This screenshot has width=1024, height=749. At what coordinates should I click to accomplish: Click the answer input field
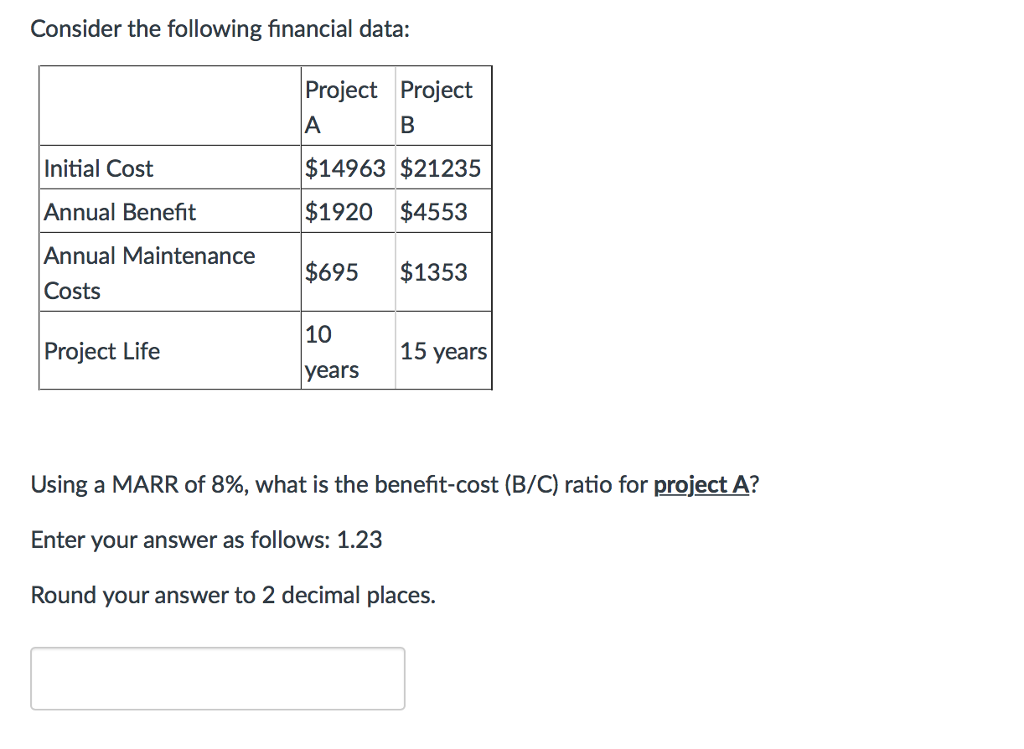click(x=218, y=678)
